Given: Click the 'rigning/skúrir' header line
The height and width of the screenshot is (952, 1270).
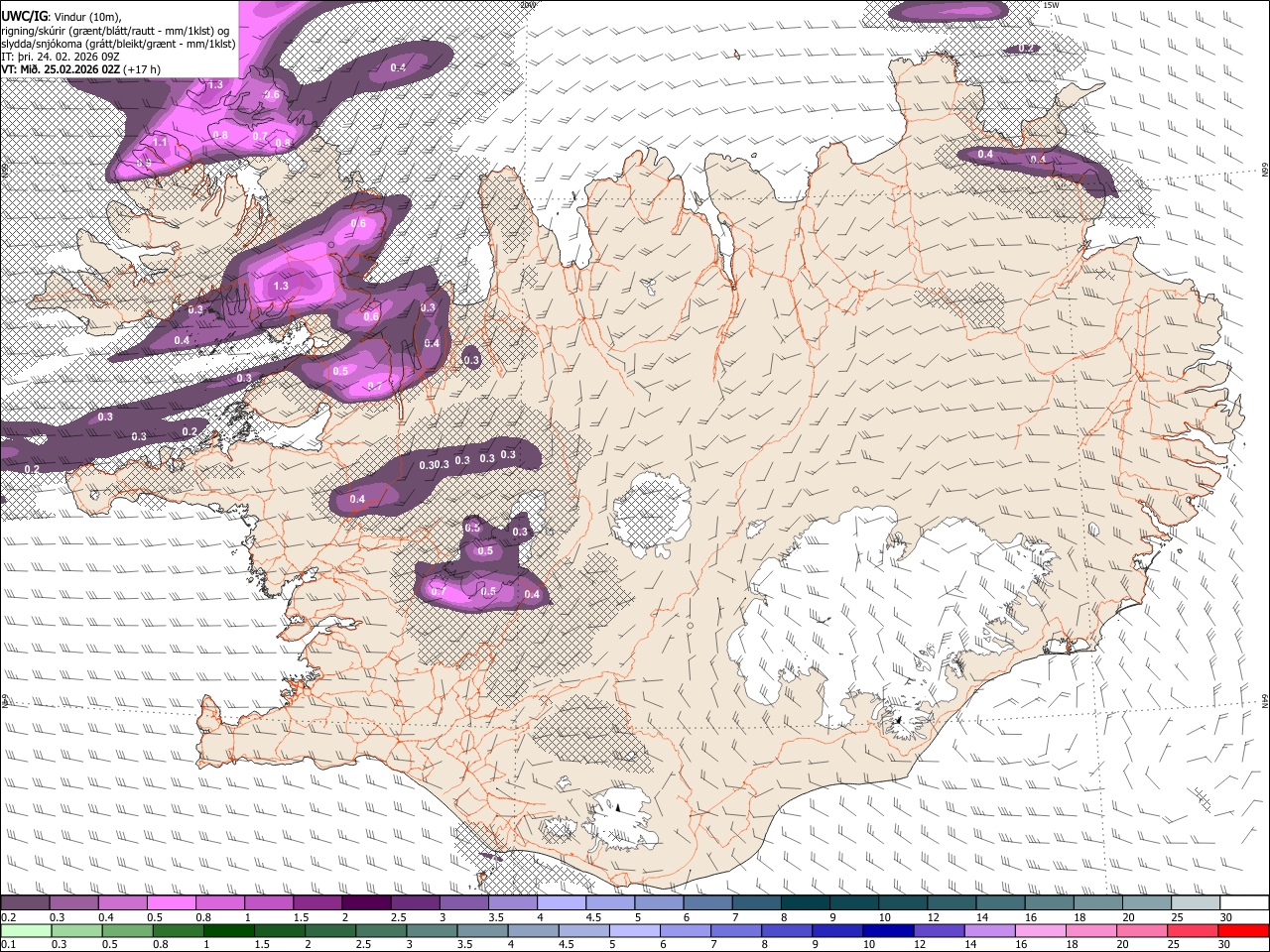Looking at the screenshot, I should coord(114,30).
